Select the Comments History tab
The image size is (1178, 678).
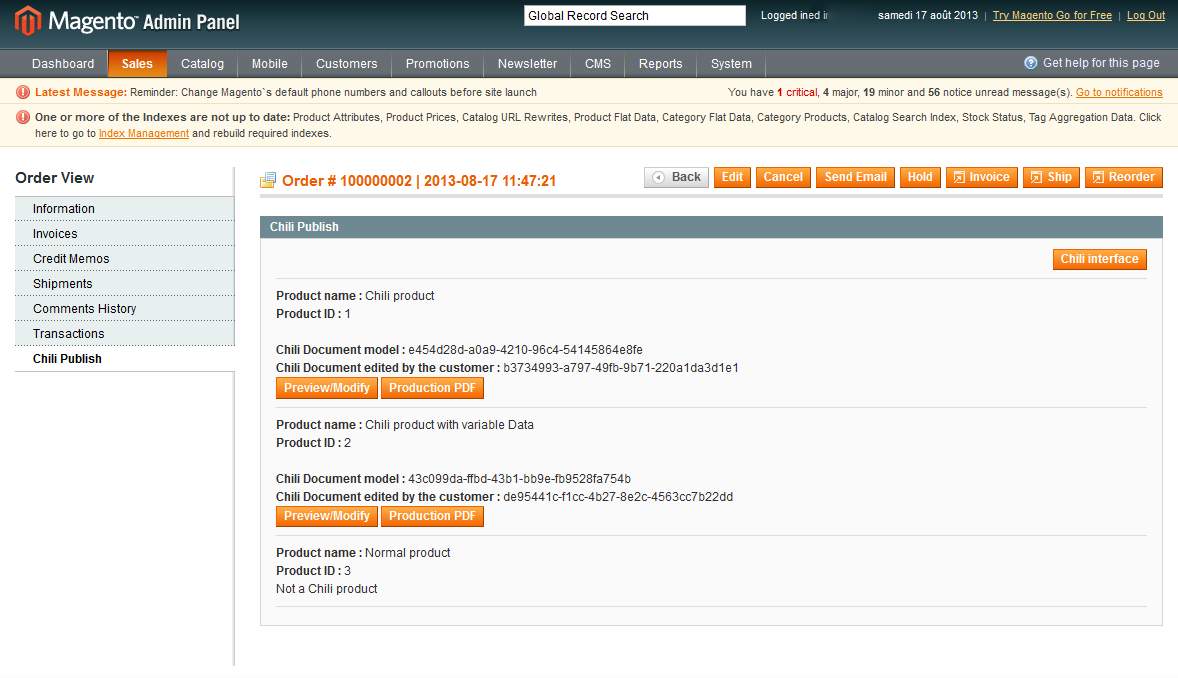[x=125, y=309]
